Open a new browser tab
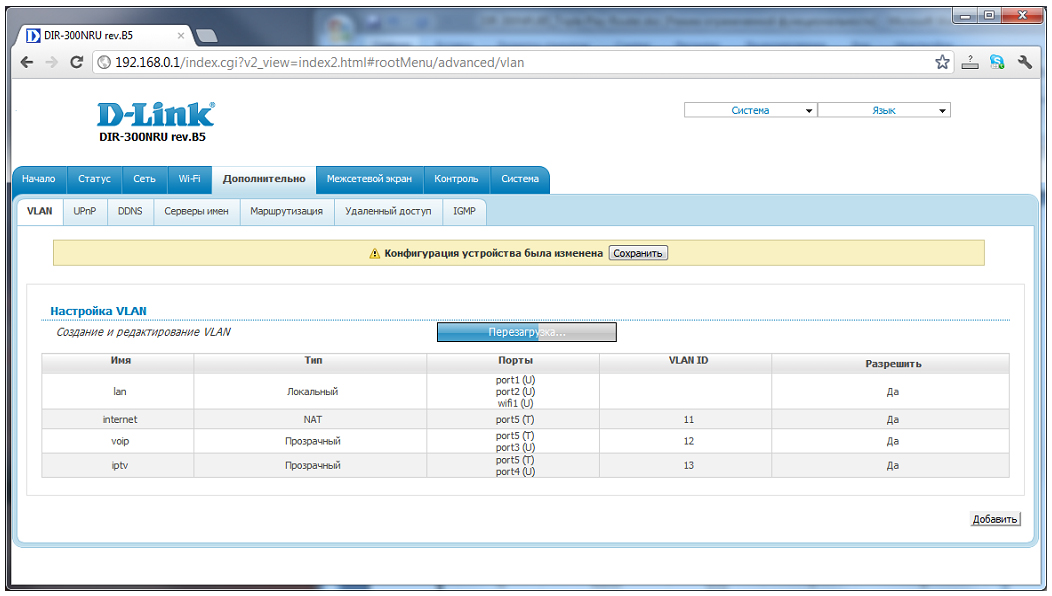This screenshot has height=596, width=1052. pos(207,36)
